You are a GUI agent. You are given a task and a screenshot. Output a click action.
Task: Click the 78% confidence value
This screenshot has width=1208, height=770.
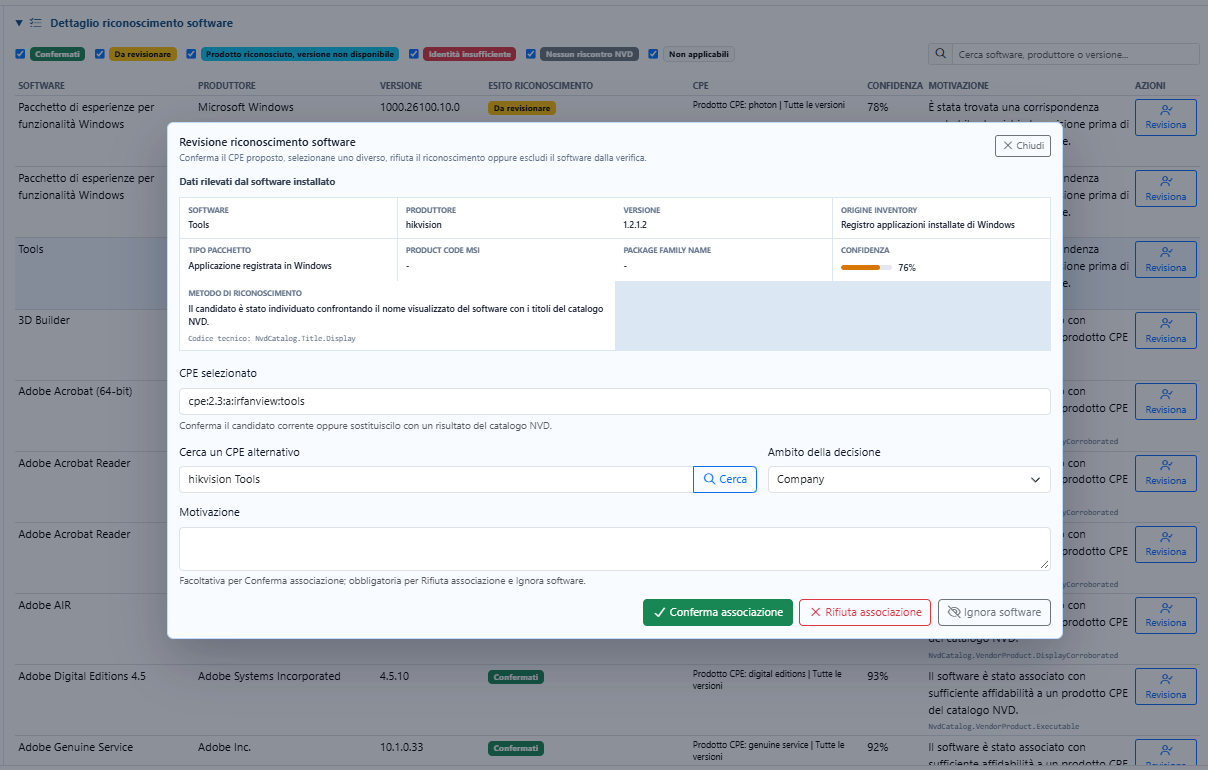pos(878,107)
